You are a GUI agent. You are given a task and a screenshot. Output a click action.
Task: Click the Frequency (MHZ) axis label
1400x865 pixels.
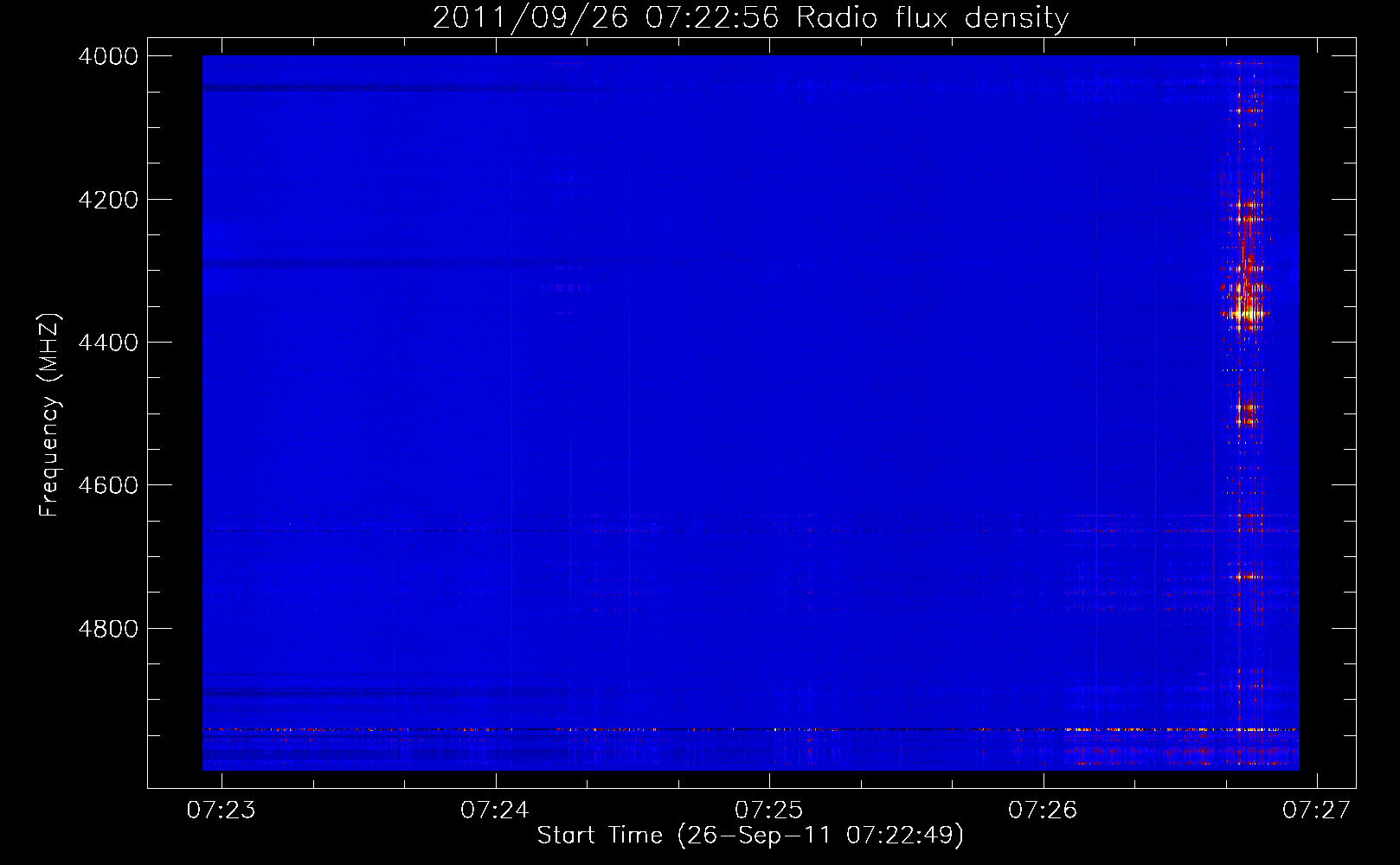[x=50, y=415]
